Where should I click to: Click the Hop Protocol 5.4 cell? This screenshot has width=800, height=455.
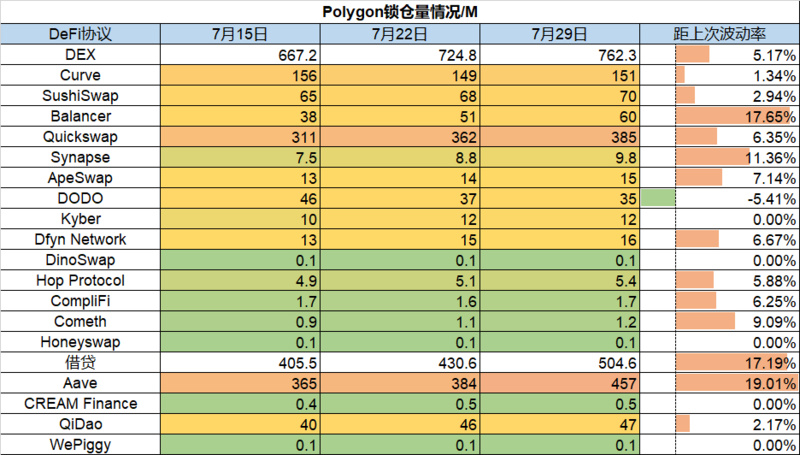coord(560,281)
